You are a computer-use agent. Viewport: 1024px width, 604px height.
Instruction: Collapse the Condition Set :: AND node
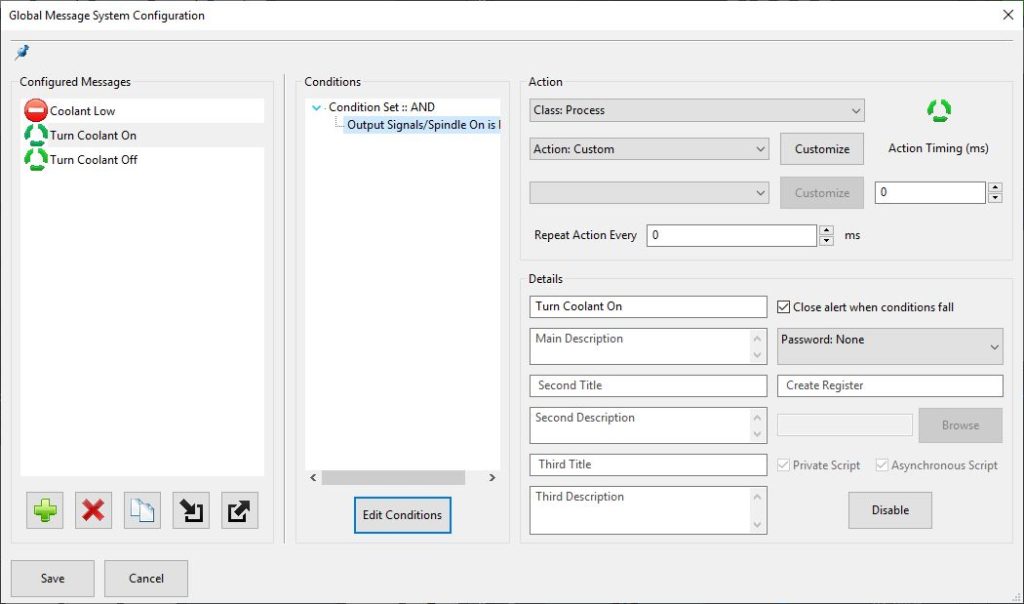pos(317,107)
